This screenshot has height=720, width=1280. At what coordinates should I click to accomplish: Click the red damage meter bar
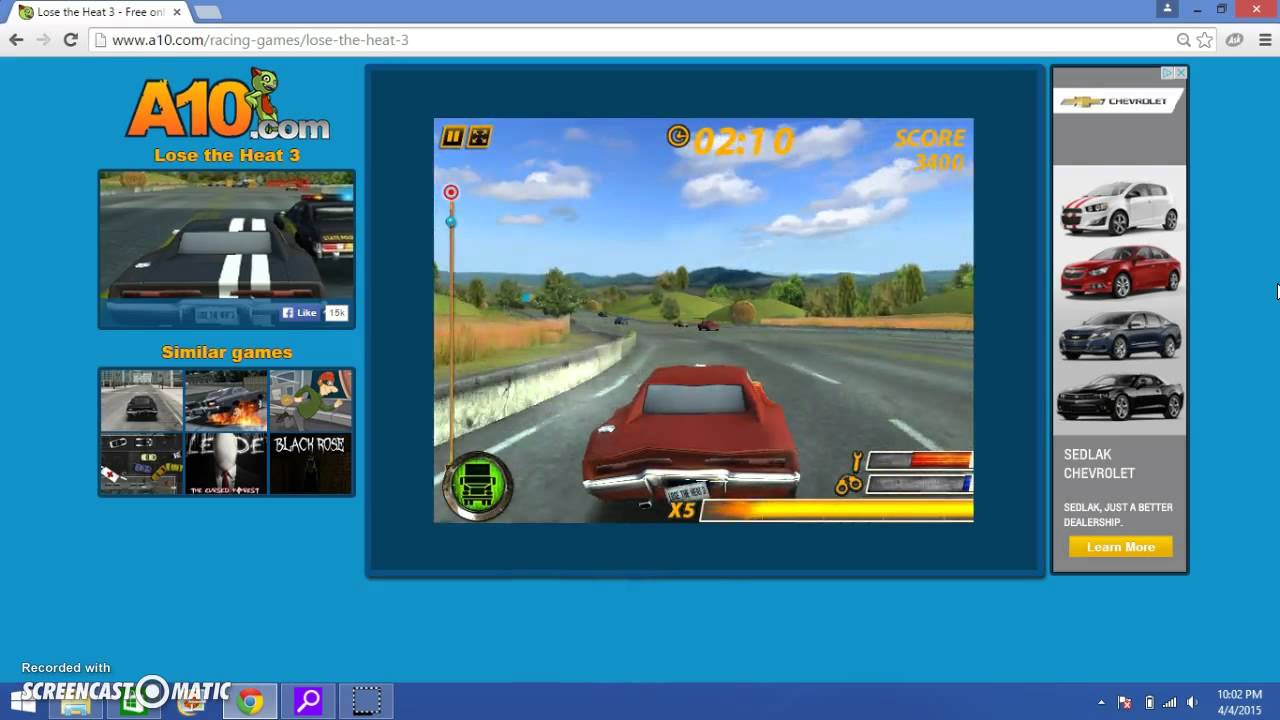pyautogui.click(x=920, y=460)
